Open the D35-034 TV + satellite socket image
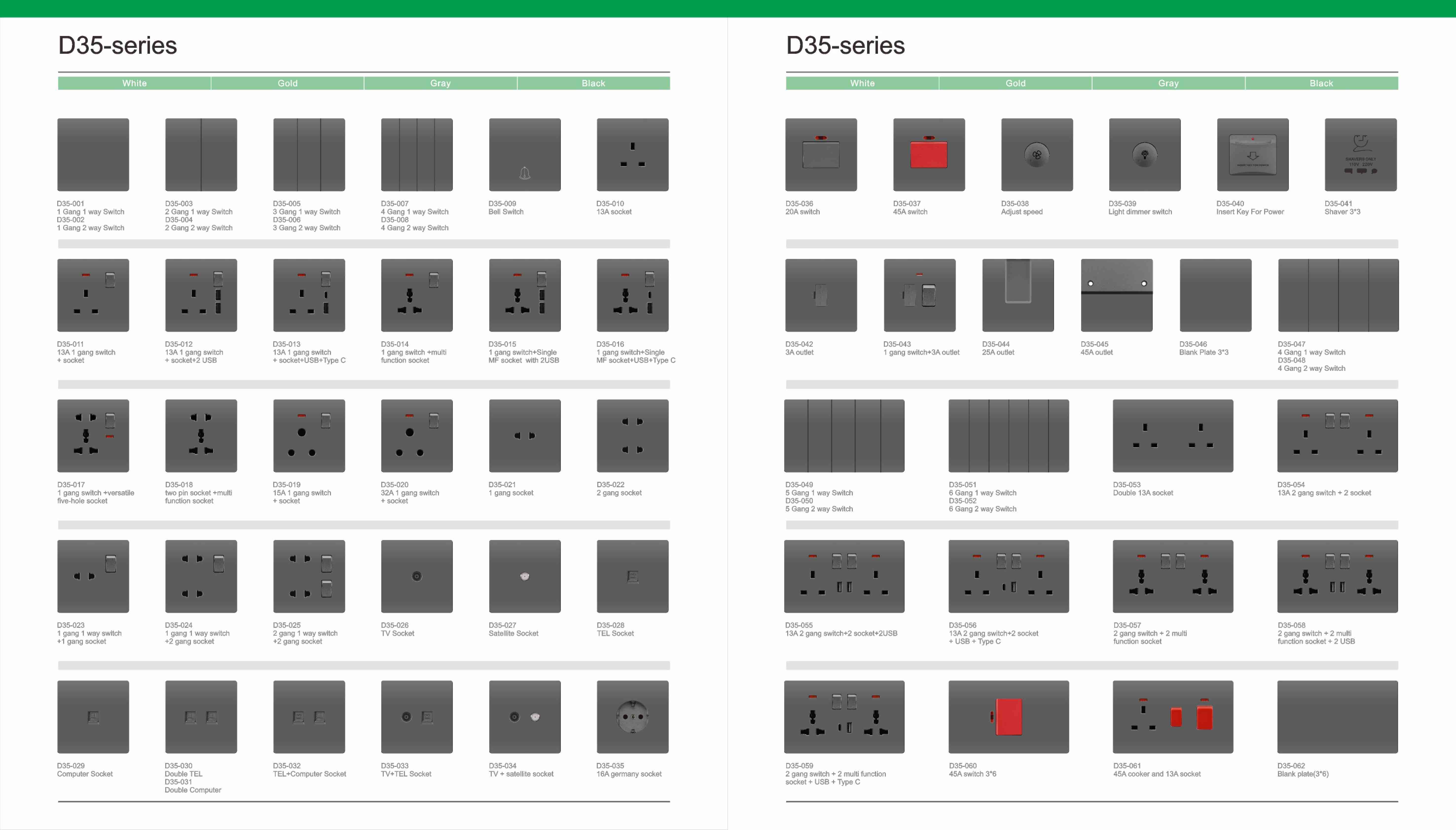Image resolution: width=1456 pixels, height=830 pixels. (525, 717)
